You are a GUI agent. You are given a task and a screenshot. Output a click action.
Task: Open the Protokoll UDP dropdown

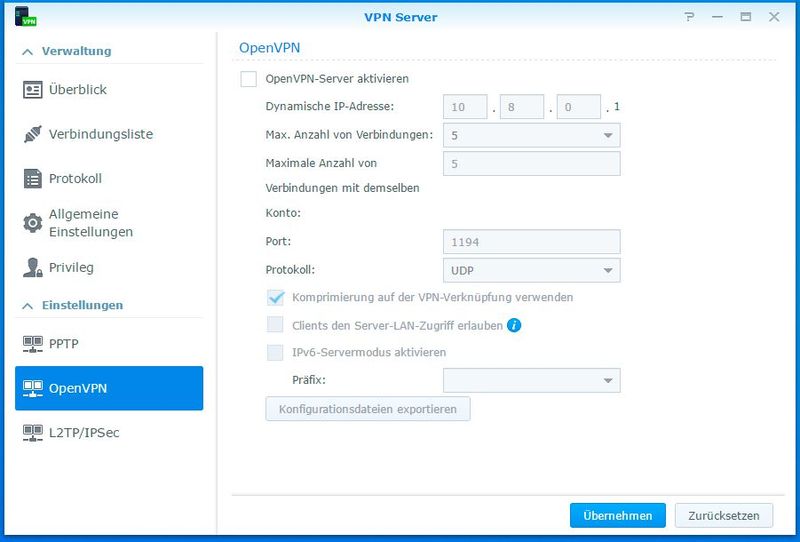(532, 270)
